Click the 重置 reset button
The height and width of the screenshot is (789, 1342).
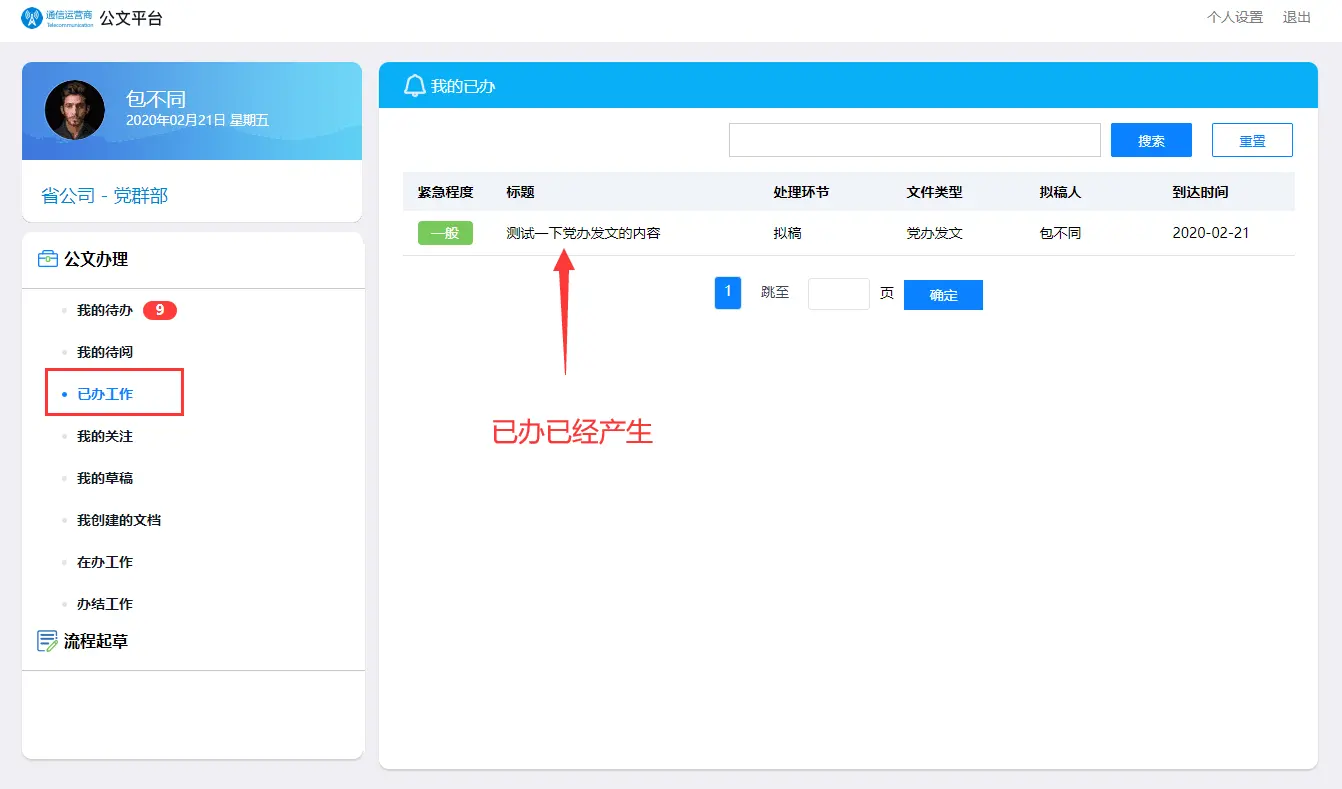coord(1252,140)
